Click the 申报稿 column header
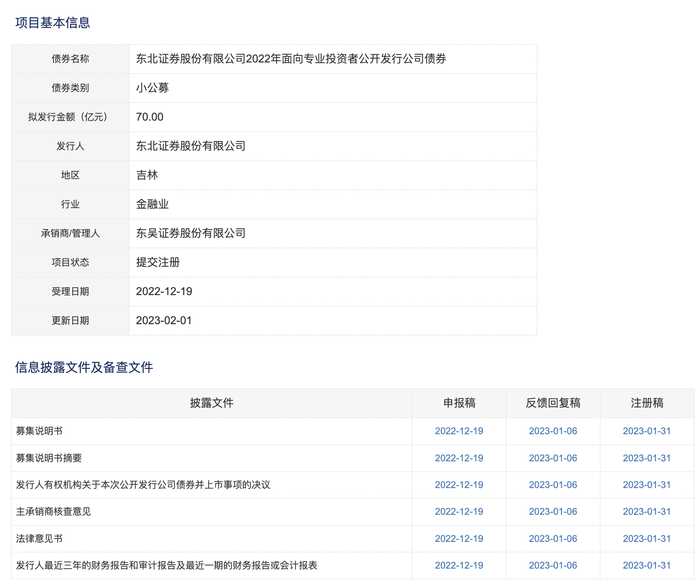 [x=459, y=403]
